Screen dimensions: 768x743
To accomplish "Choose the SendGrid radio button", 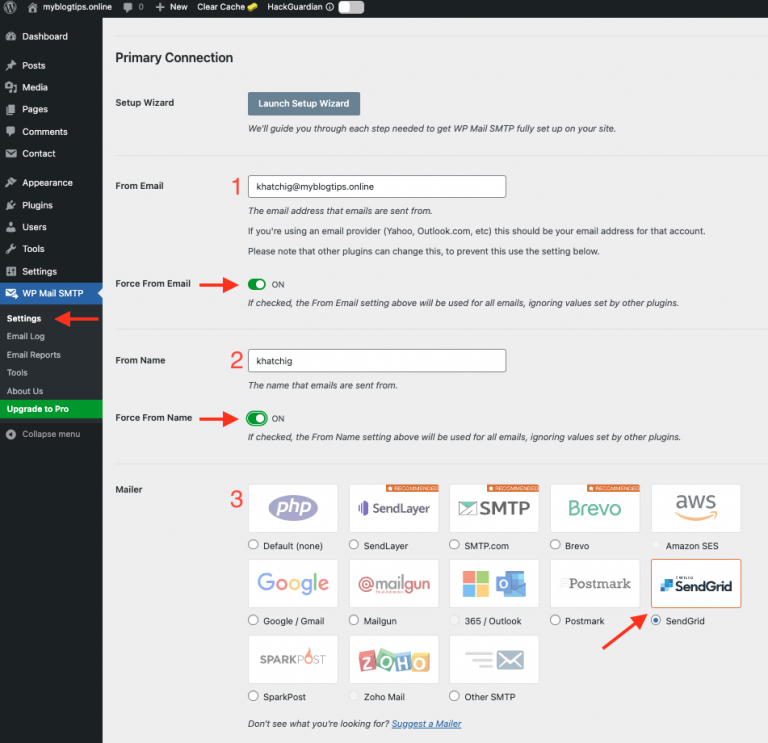I will (656, 620).
